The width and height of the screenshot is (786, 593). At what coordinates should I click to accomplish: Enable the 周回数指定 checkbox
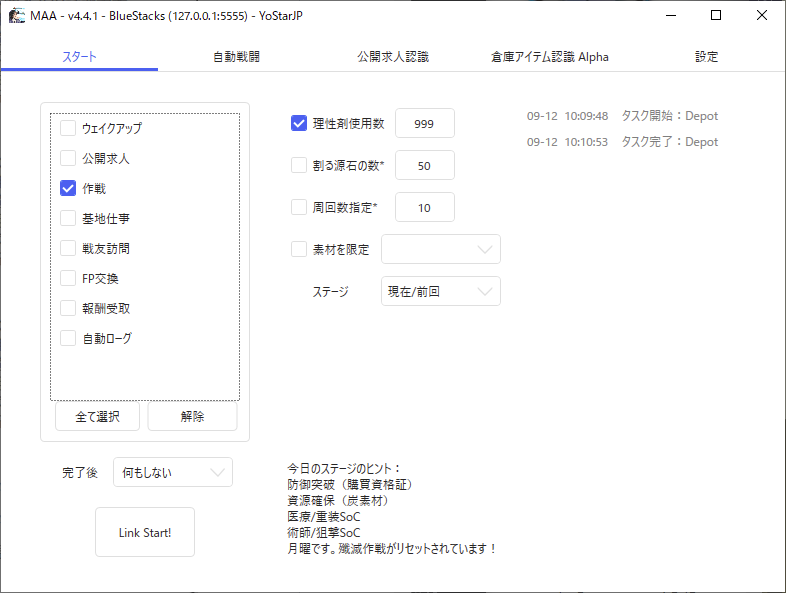(299, 207)
